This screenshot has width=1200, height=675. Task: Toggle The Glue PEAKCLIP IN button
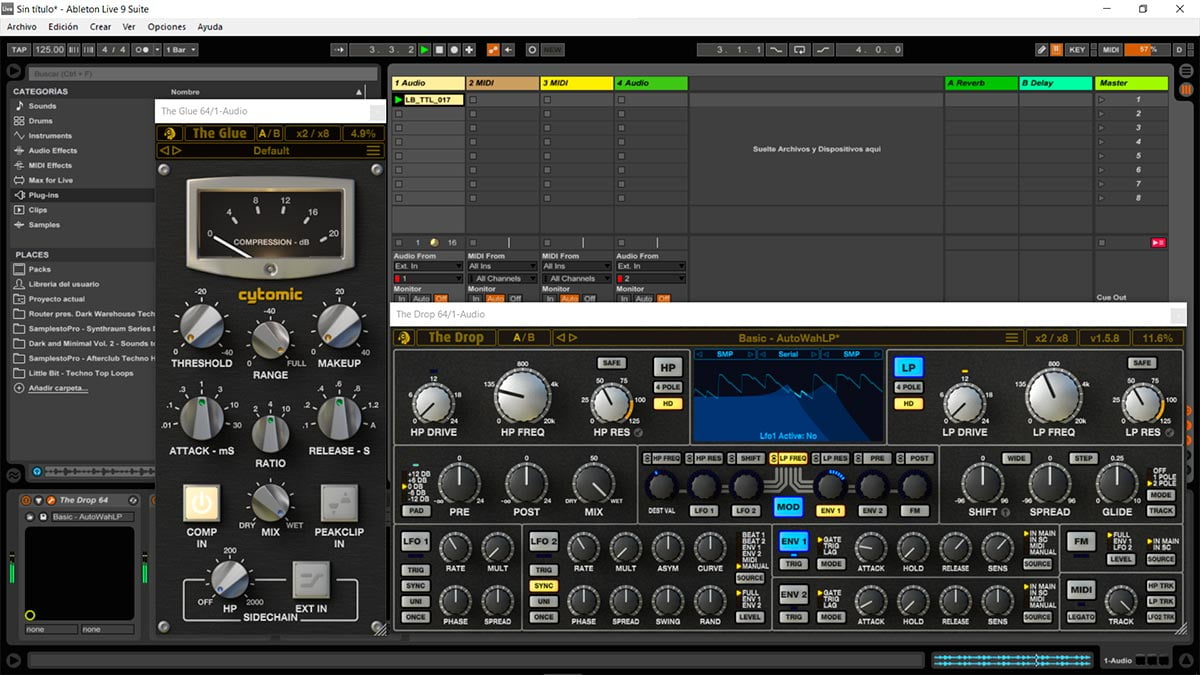pyautogui.click(x=339, y=503)
